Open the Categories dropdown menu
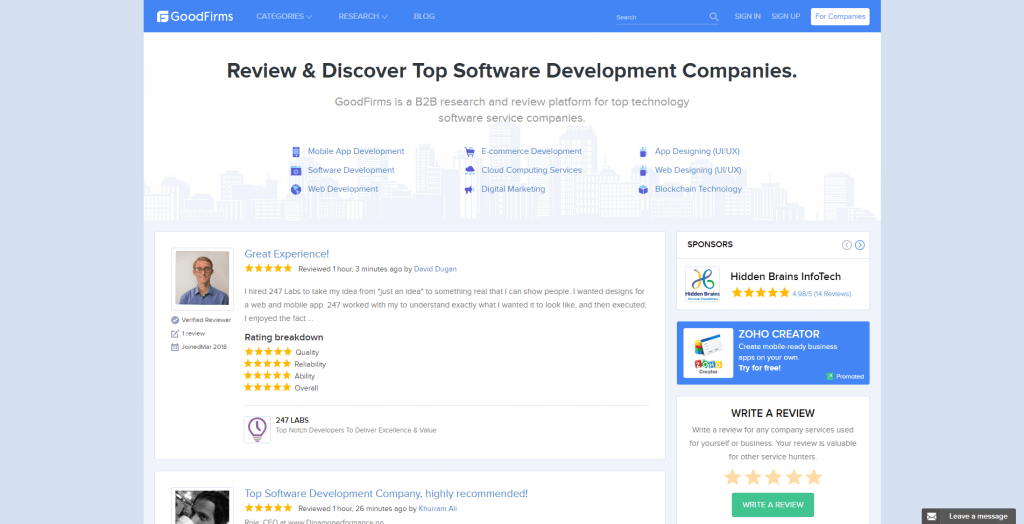This screenshot has width=1024, height=524. point(284,16)
